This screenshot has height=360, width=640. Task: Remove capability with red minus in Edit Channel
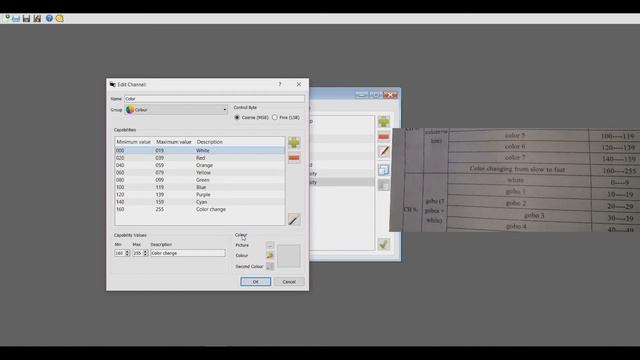click(294, 158)
